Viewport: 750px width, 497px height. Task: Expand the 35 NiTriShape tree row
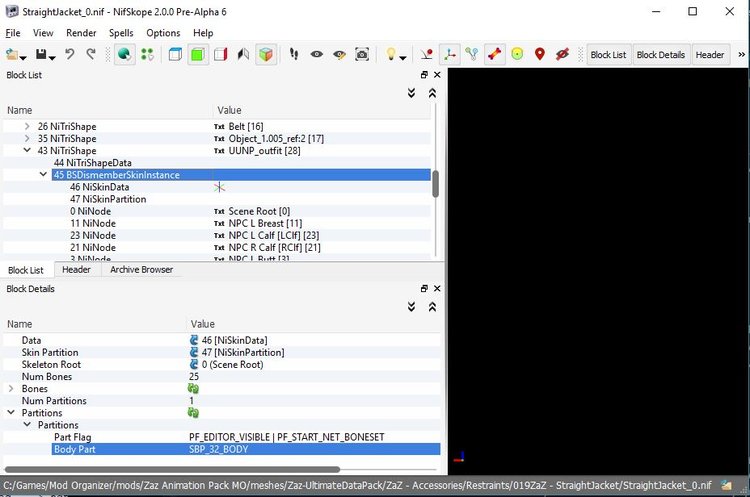(27, 138)
